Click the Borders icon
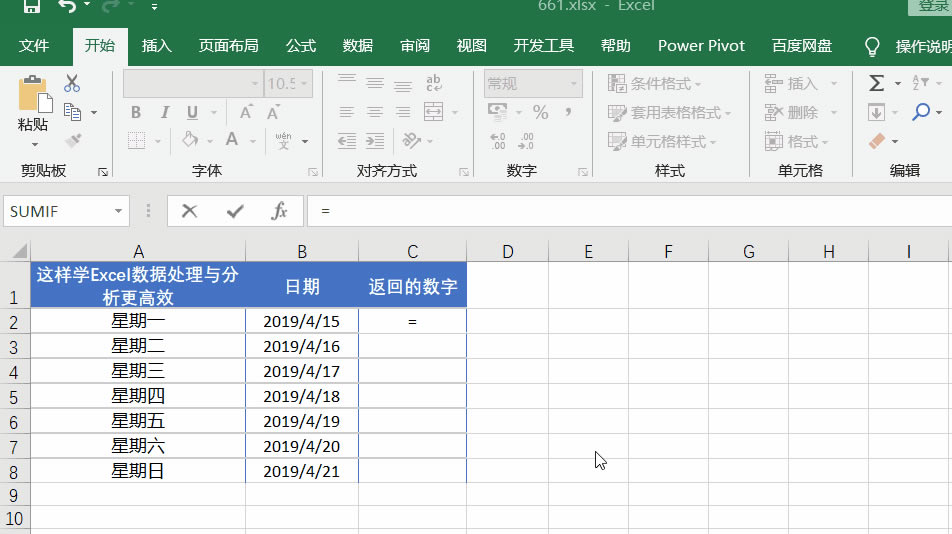952x534 pixels. (x=137, y=141)
